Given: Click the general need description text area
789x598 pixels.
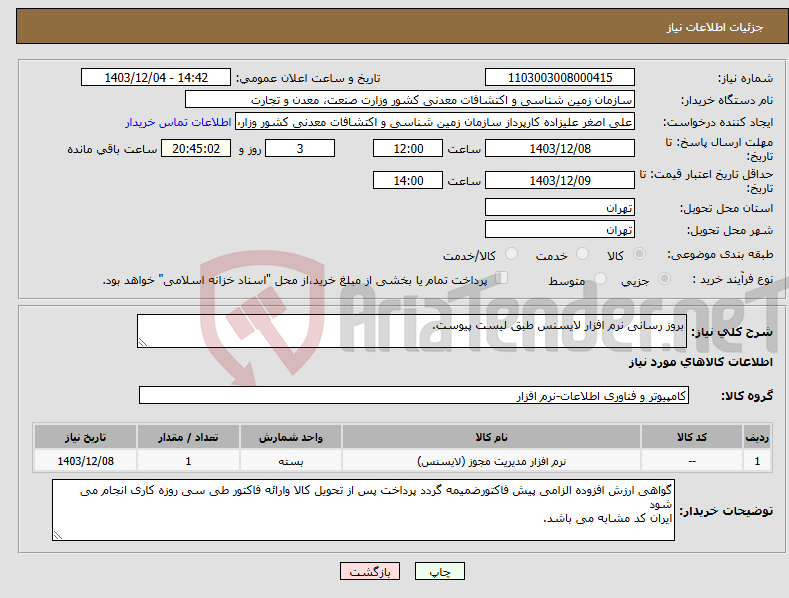Looking at the screenshot, I should pyautogui.click(x=412, y=331).
